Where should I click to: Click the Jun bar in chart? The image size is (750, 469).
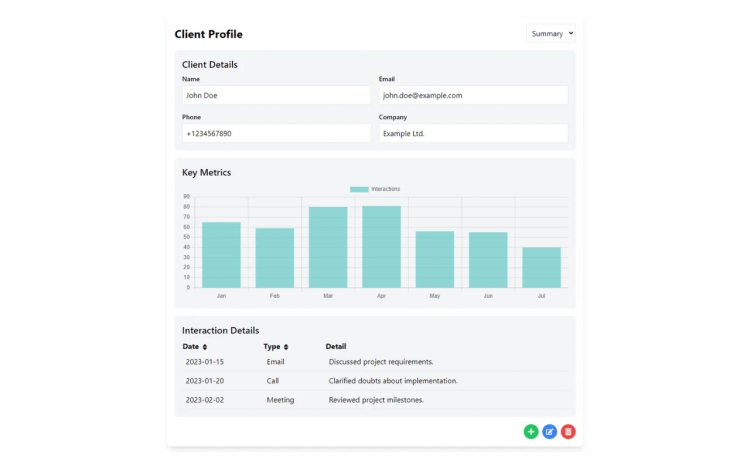pyautogui.click(x=488, y=260)
